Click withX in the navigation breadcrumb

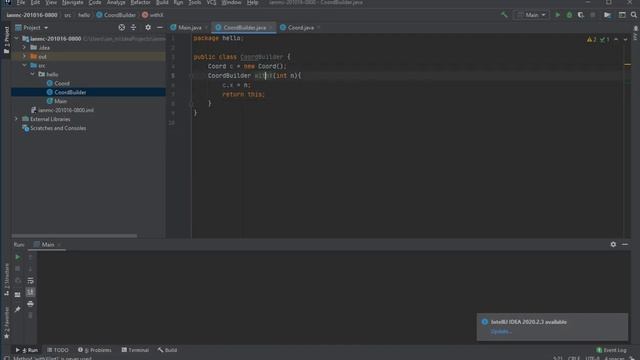(152, 15)
